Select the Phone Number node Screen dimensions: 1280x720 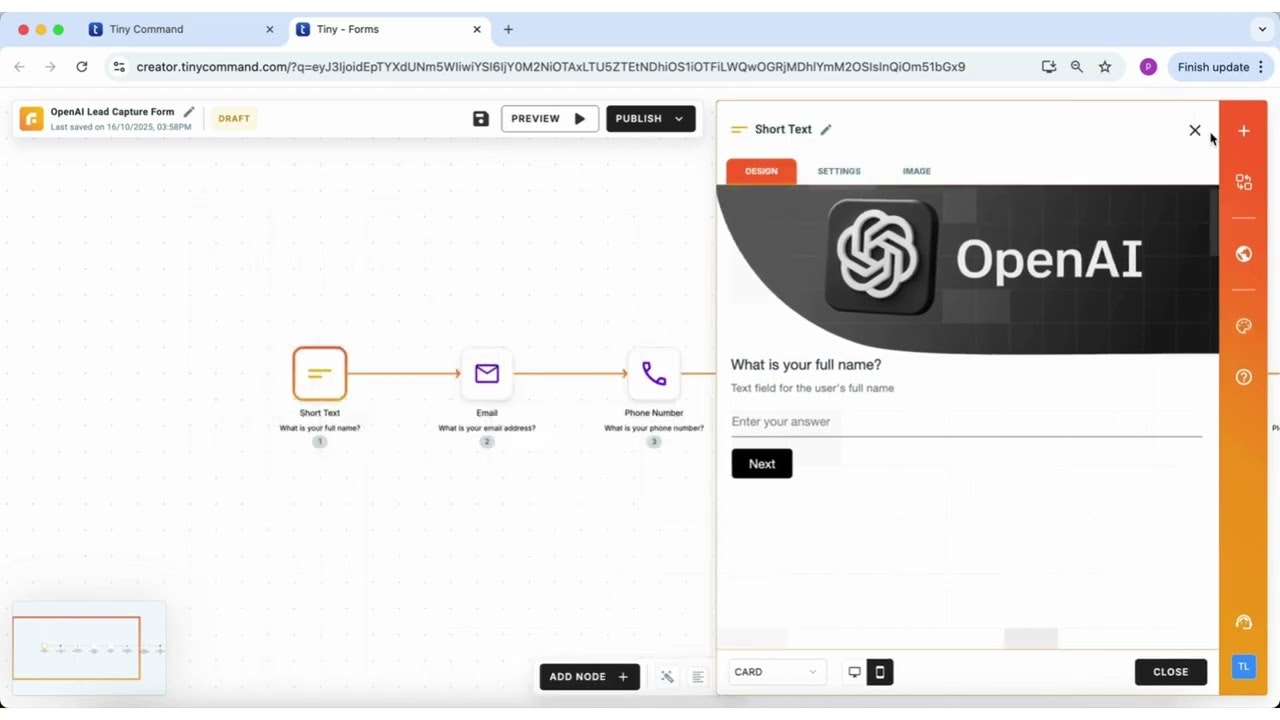click(654, 374)
